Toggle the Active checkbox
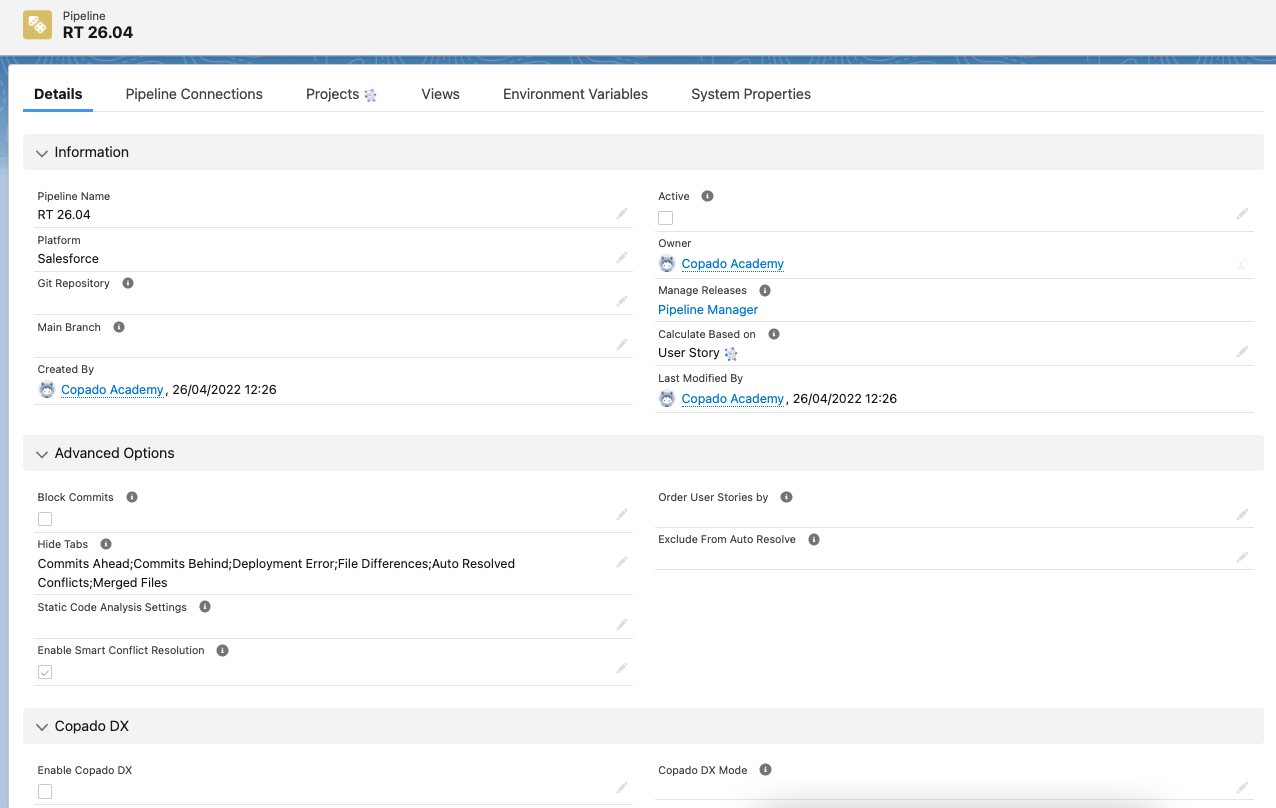 pyautogui.click(x=666, y=218)
